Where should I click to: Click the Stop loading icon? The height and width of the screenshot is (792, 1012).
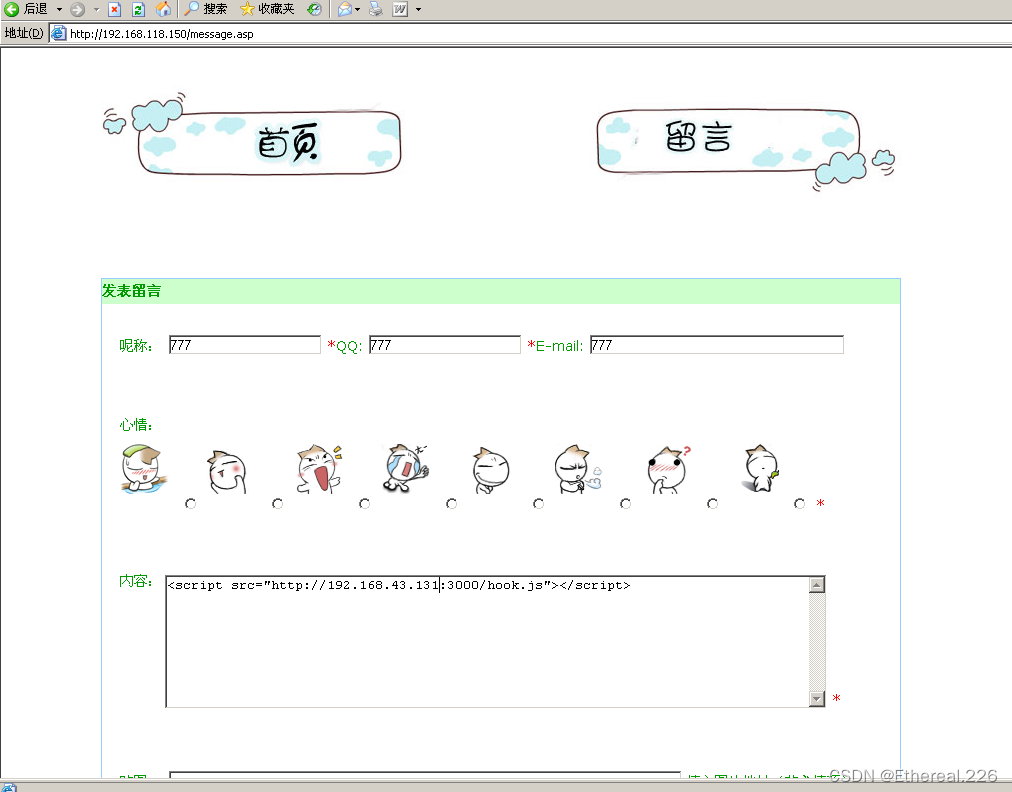[x=115, y=9]
